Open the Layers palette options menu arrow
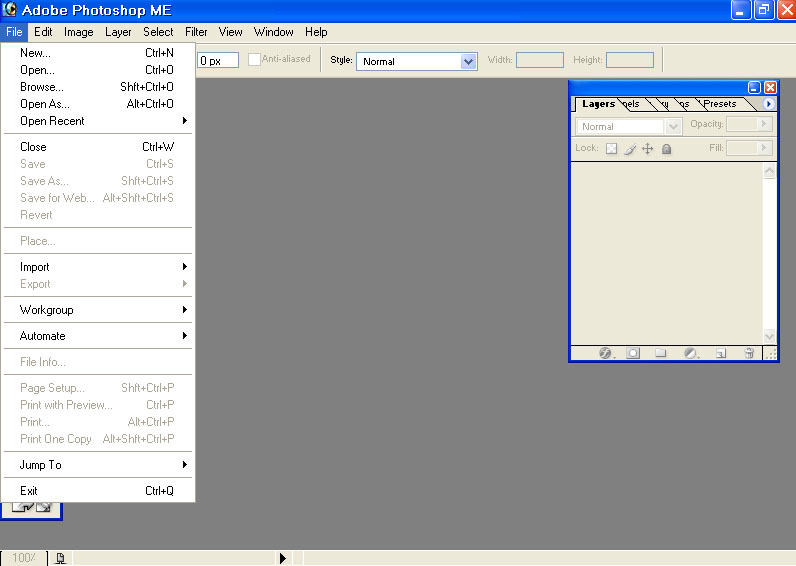 [x=768, y=104]
